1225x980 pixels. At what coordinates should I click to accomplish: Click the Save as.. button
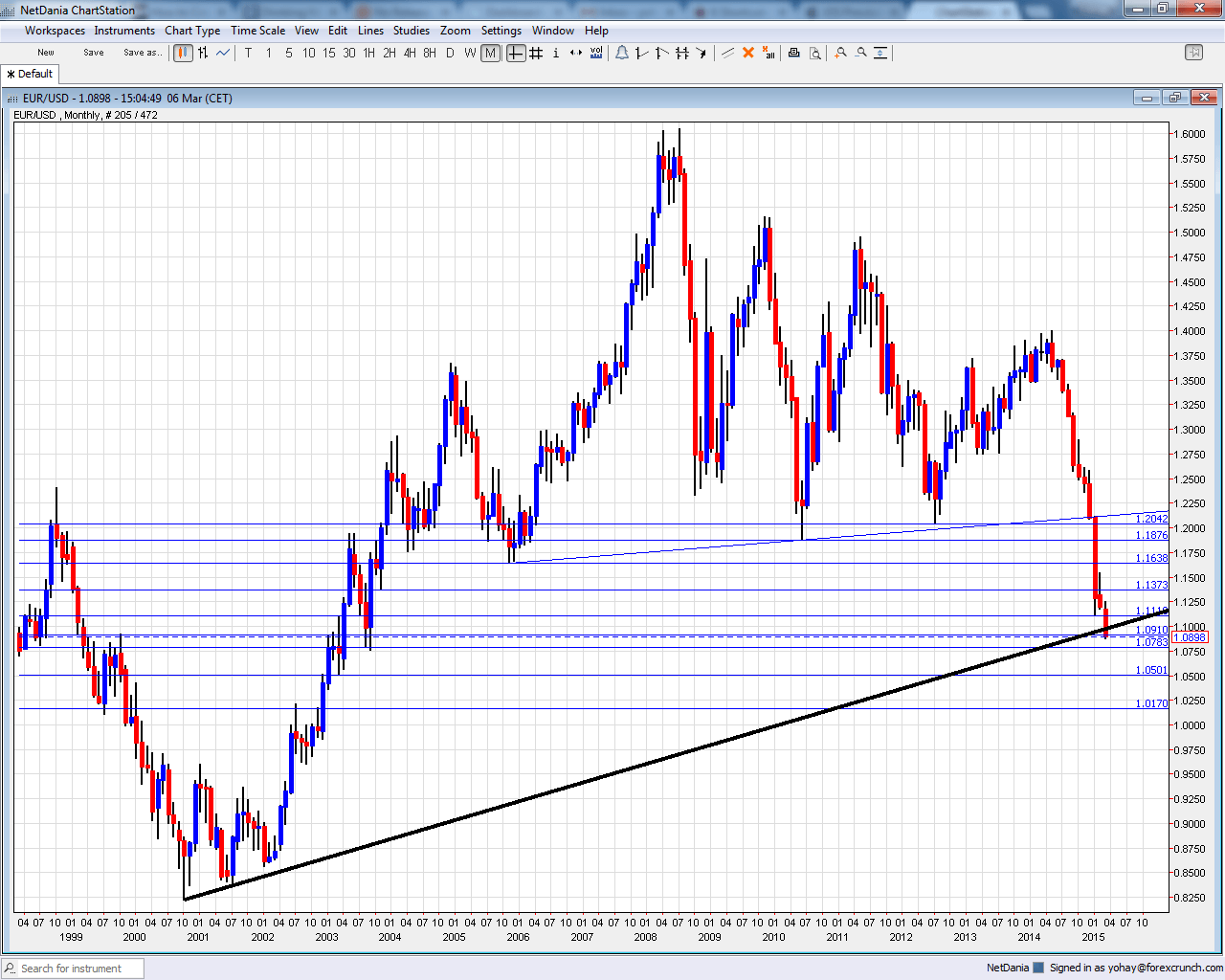[143, 53]
